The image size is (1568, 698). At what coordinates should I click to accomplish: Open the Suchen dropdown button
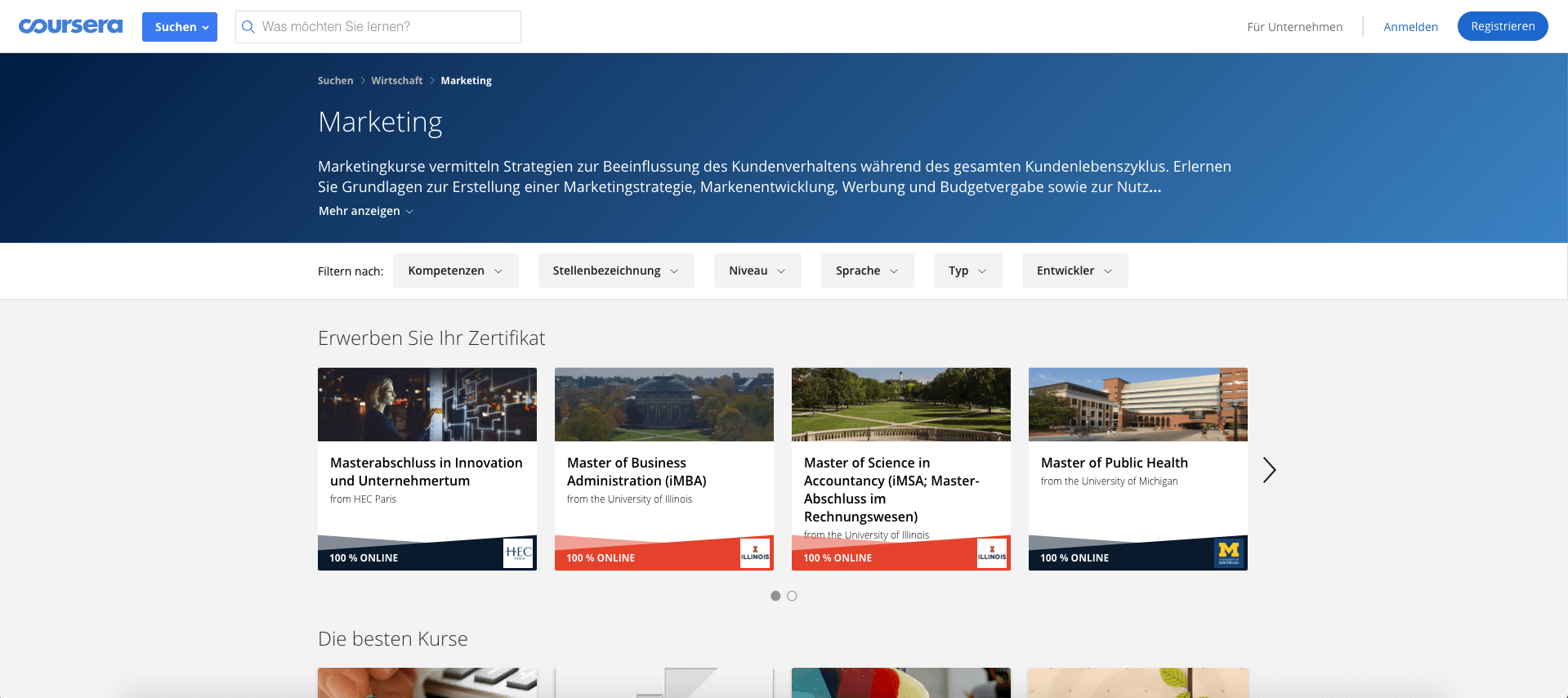point(180,27)
